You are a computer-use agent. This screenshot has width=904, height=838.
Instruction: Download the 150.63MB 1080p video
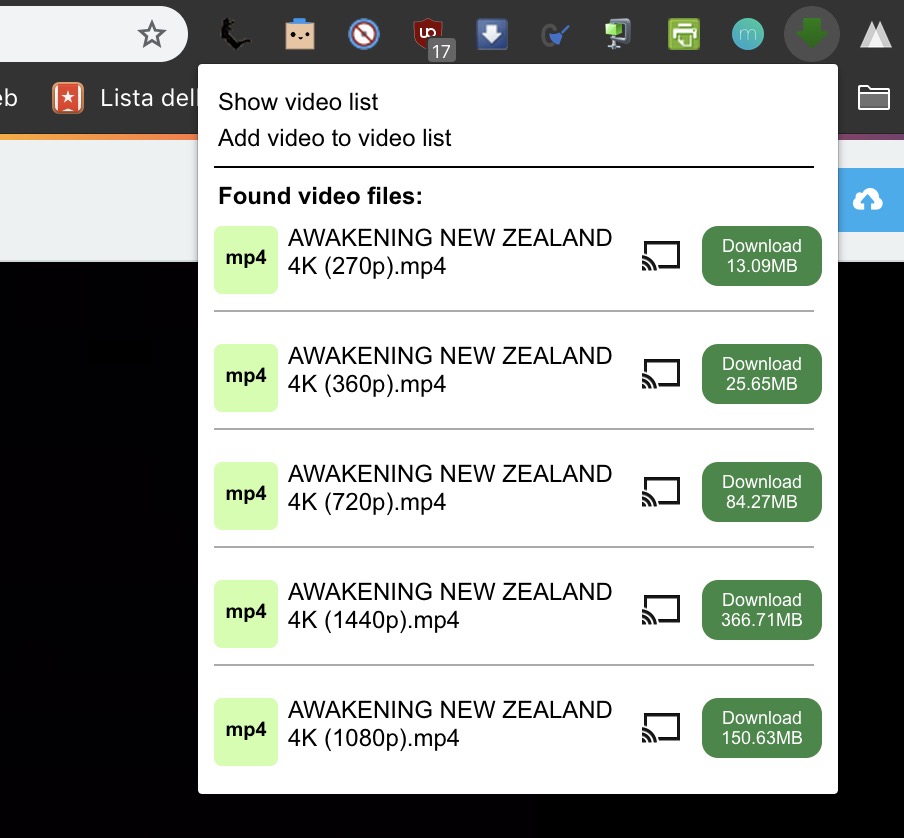pyautogui.click(x=761, y=728)
